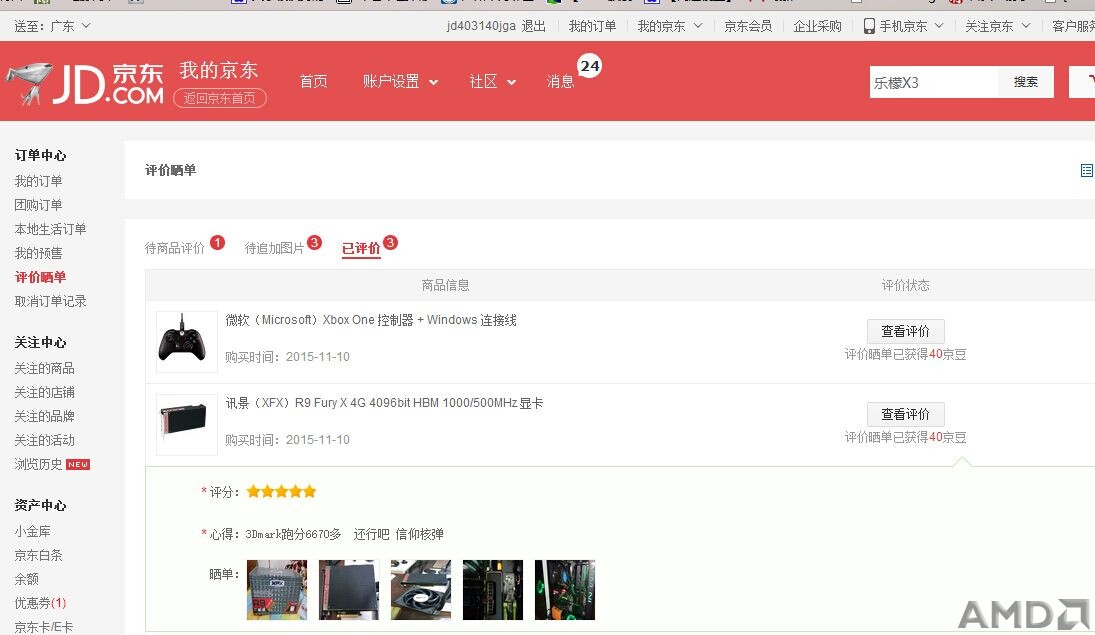The height and width of the screenshot is (635, 1095).
Task: Open 消息 in the navigation bar
Action: [x=560, y=82]
